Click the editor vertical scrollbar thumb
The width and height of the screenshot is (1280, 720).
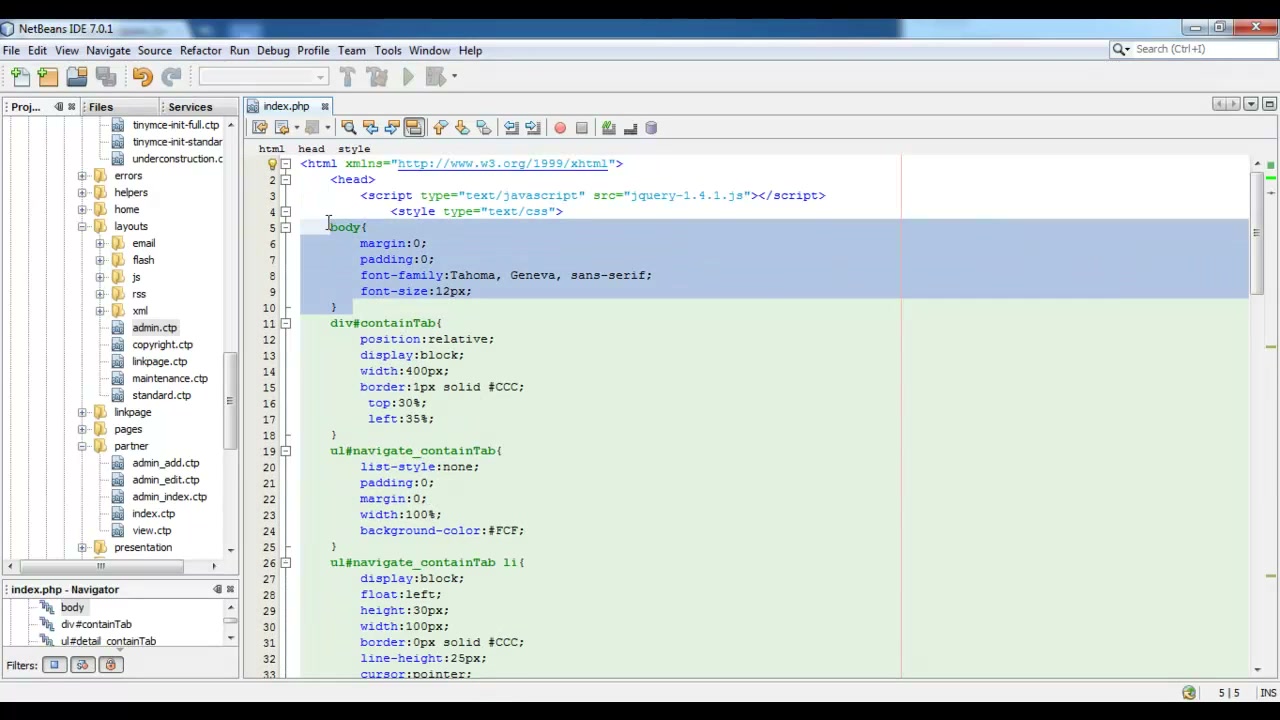pyautogui.click(x=1257, y=235)
